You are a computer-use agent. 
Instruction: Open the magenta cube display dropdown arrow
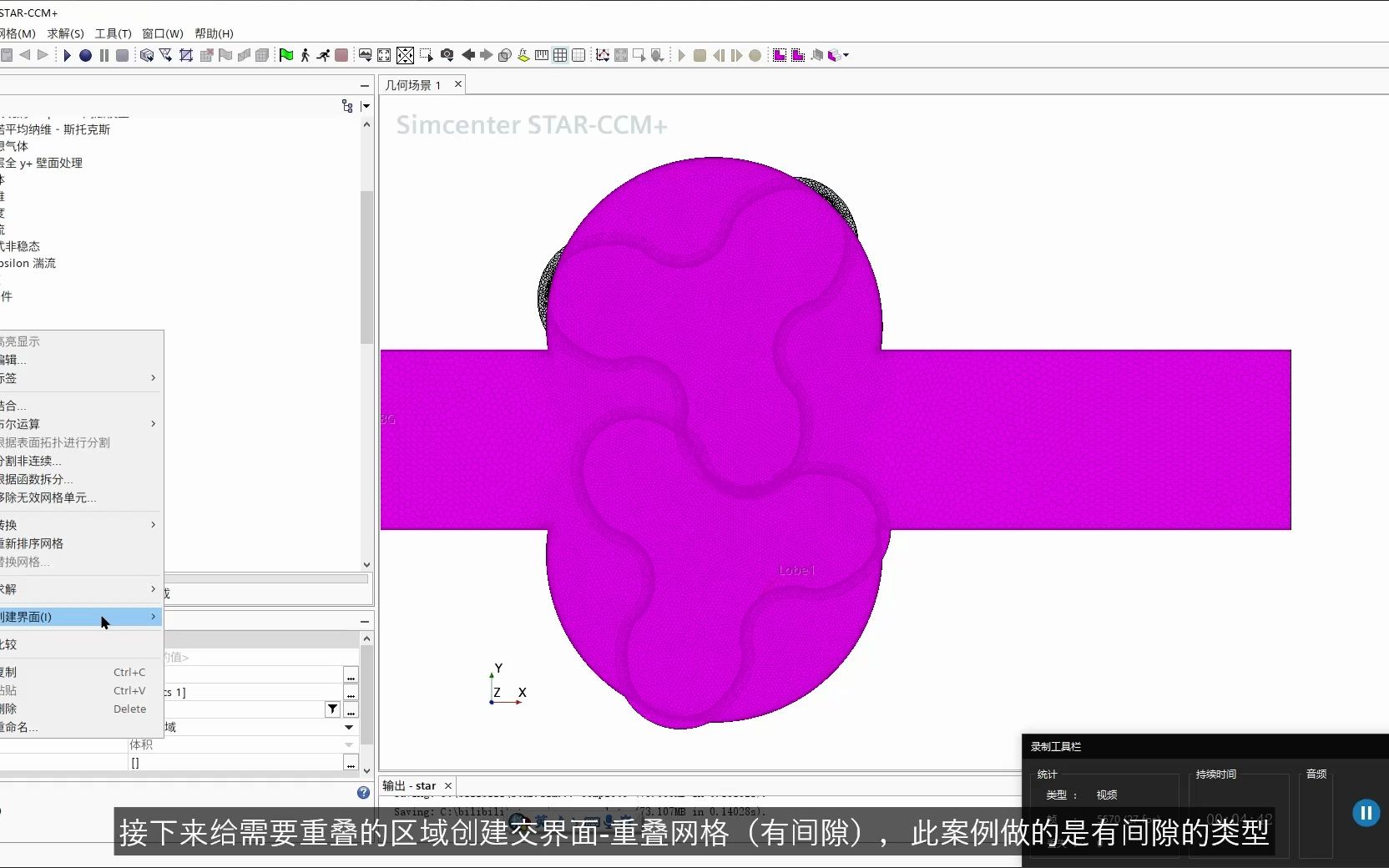click(x=846, y=55)
